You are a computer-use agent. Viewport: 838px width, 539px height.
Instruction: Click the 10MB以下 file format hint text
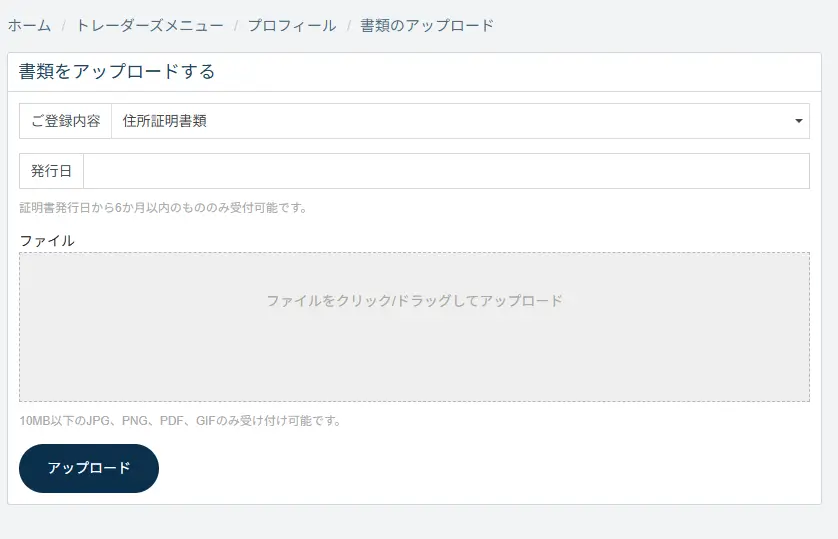[x=180, y=421]
